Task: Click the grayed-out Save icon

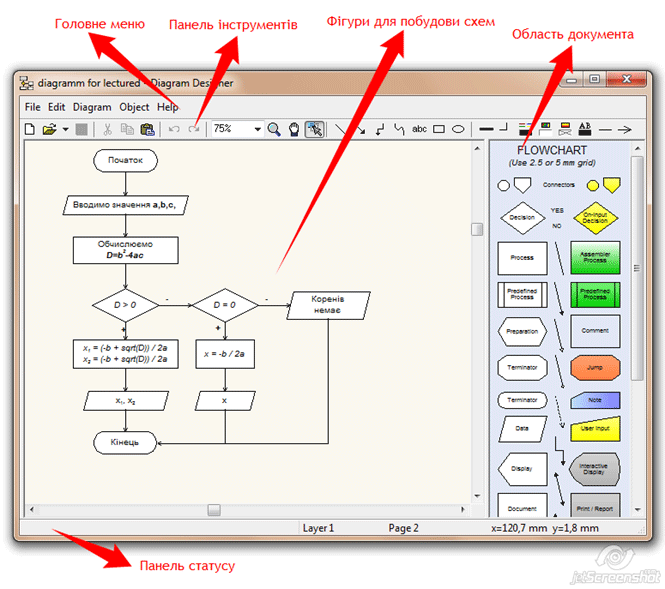Action: [81, 129]
